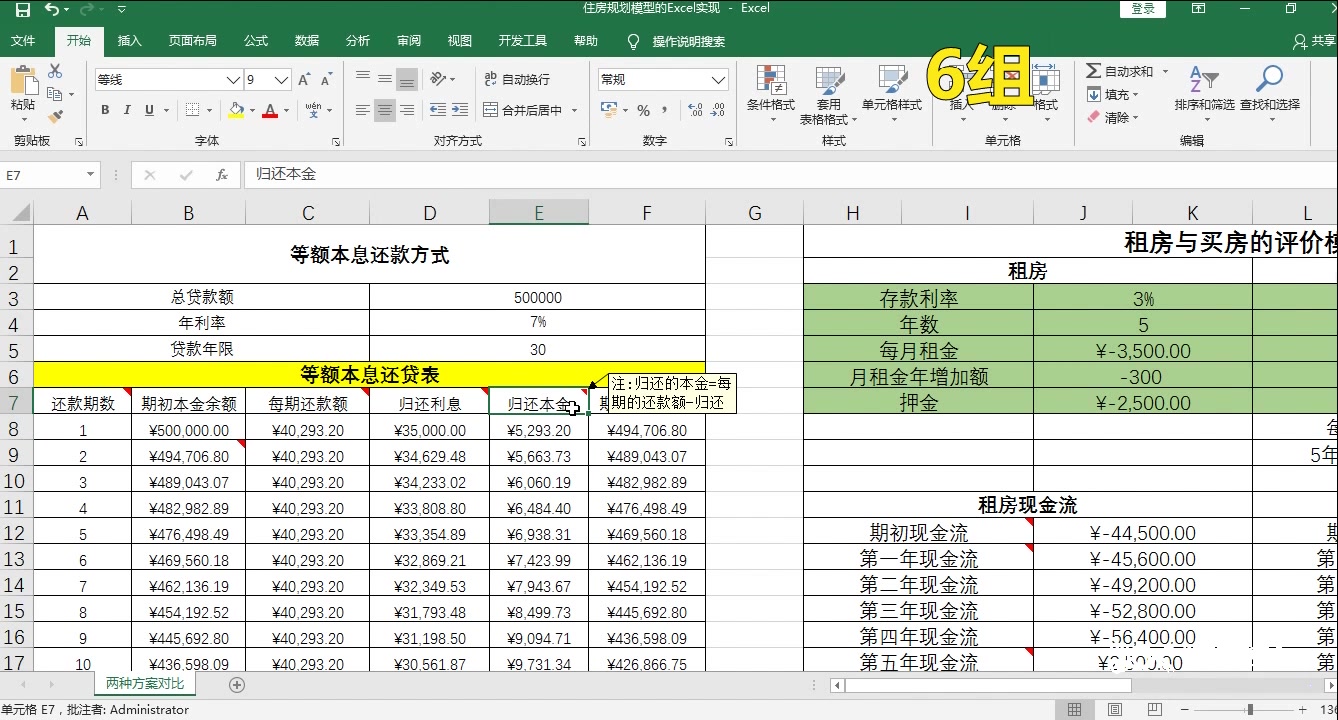Click the Decrease Decimal icon
Screen dimensions: 1338x720
click(x=718, y=110)
